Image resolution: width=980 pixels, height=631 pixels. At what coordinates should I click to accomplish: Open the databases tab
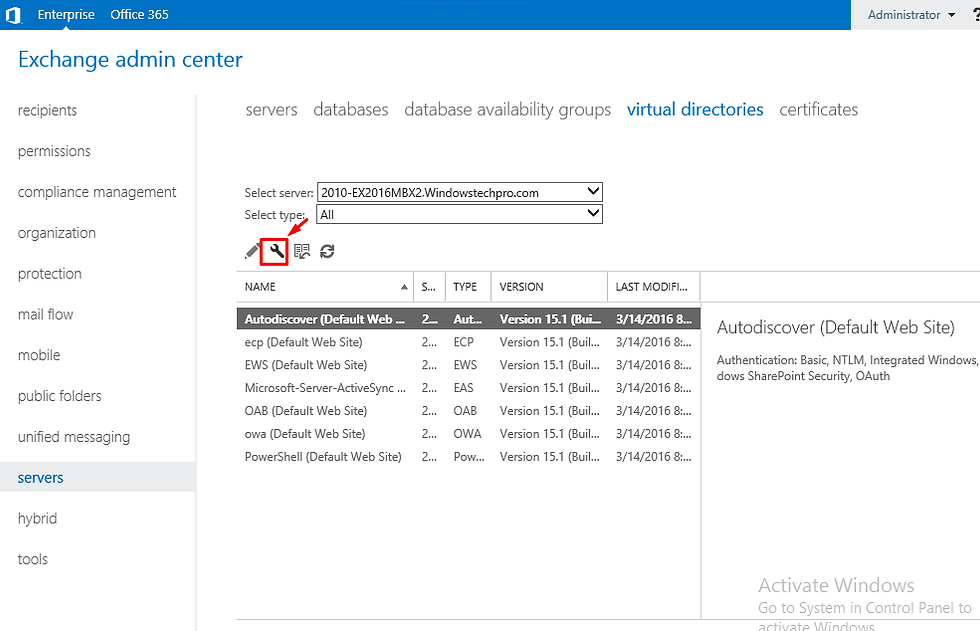(351, 110)
